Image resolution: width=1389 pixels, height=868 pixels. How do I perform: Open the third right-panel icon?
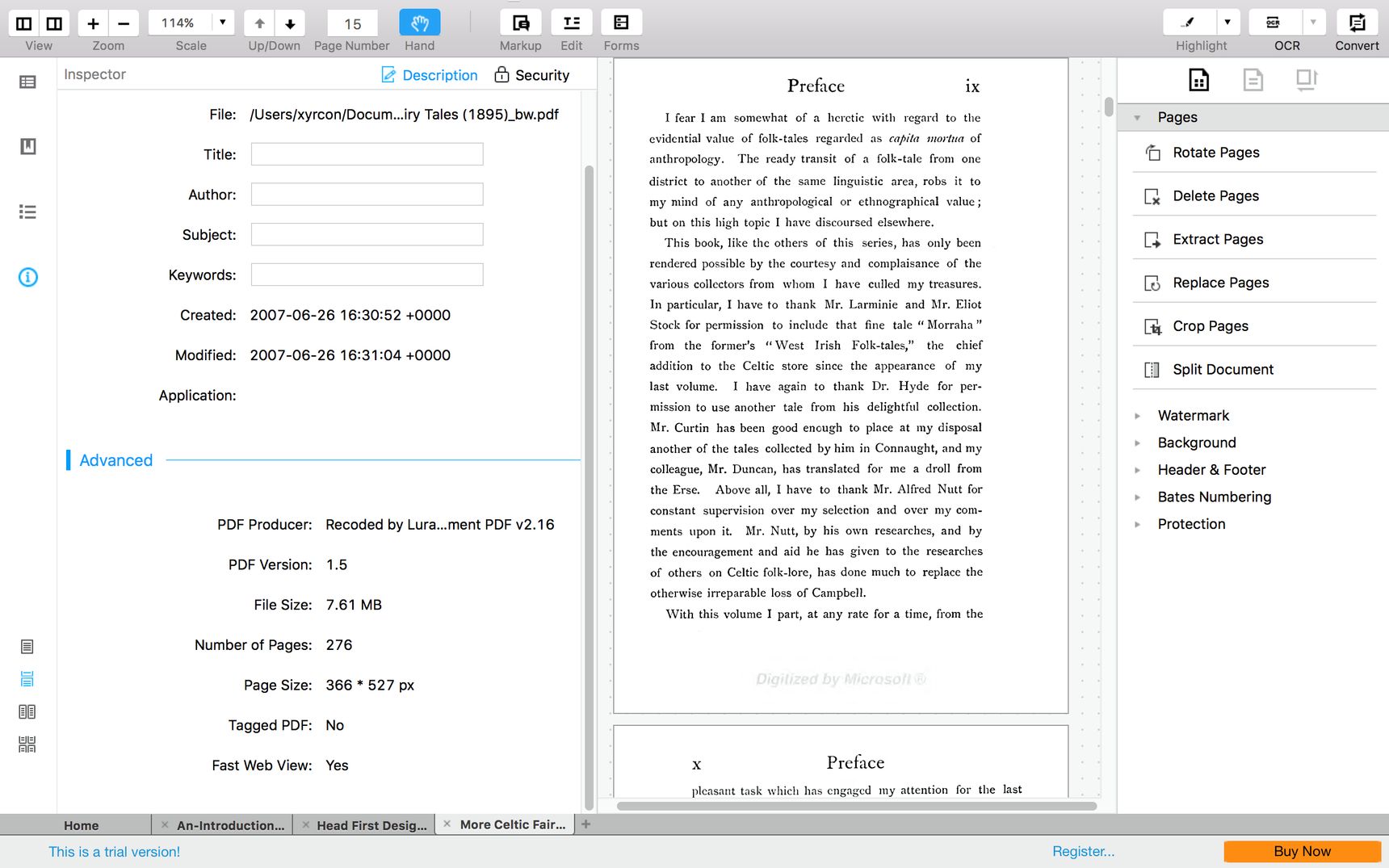point(1307,79)
